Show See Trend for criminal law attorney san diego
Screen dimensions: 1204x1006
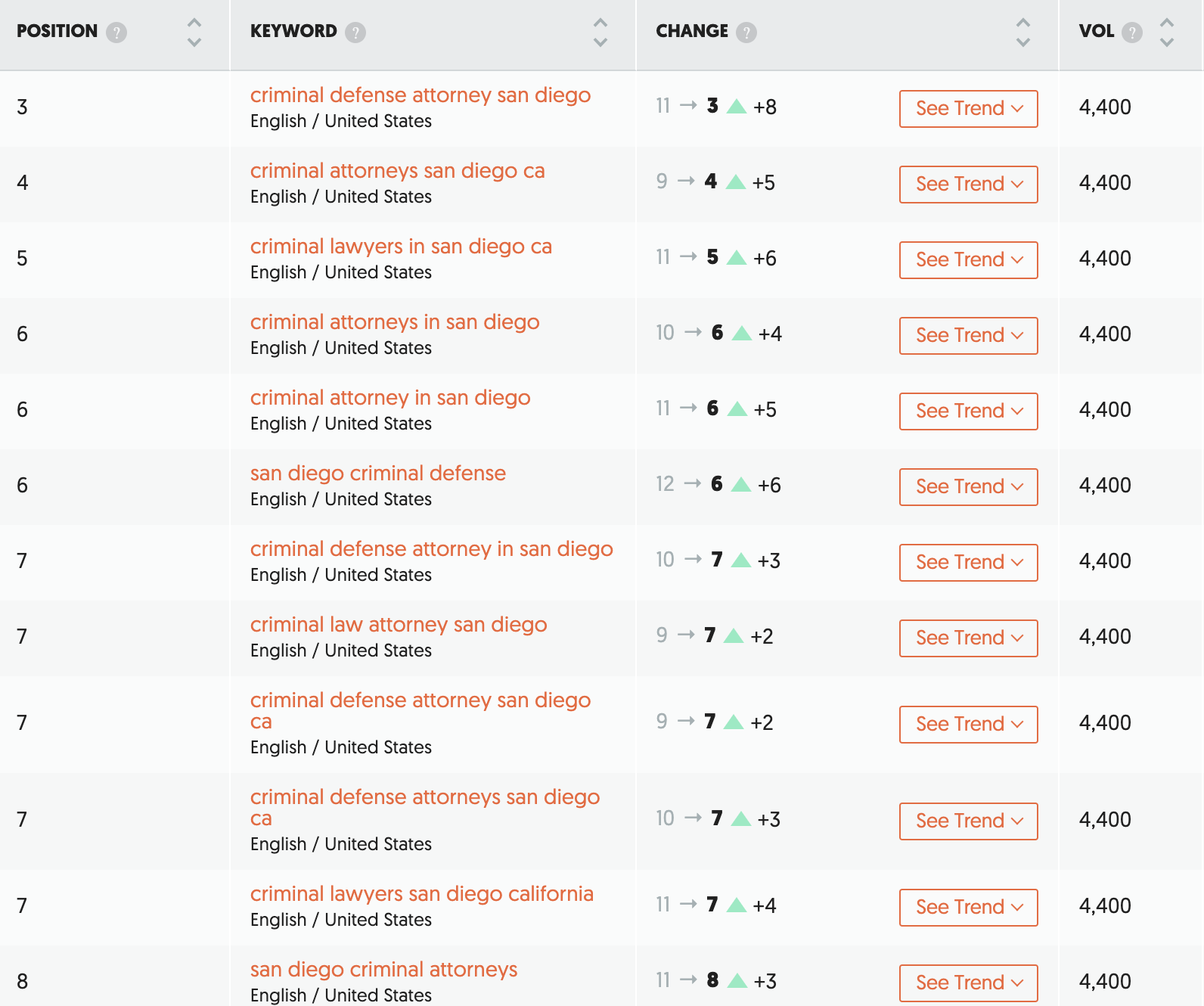[968, 638]
